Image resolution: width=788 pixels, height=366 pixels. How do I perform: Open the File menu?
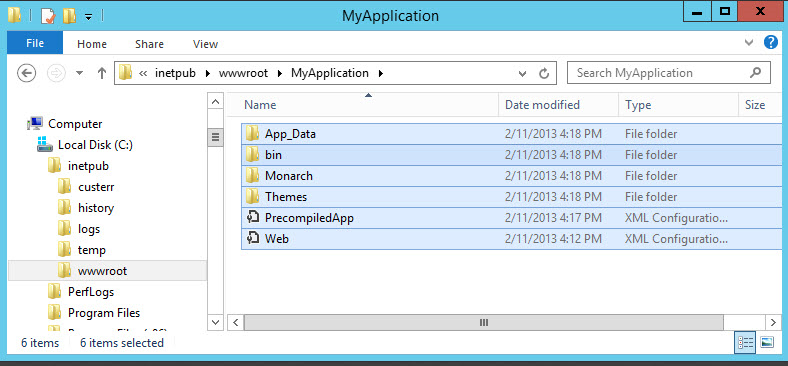35,43
